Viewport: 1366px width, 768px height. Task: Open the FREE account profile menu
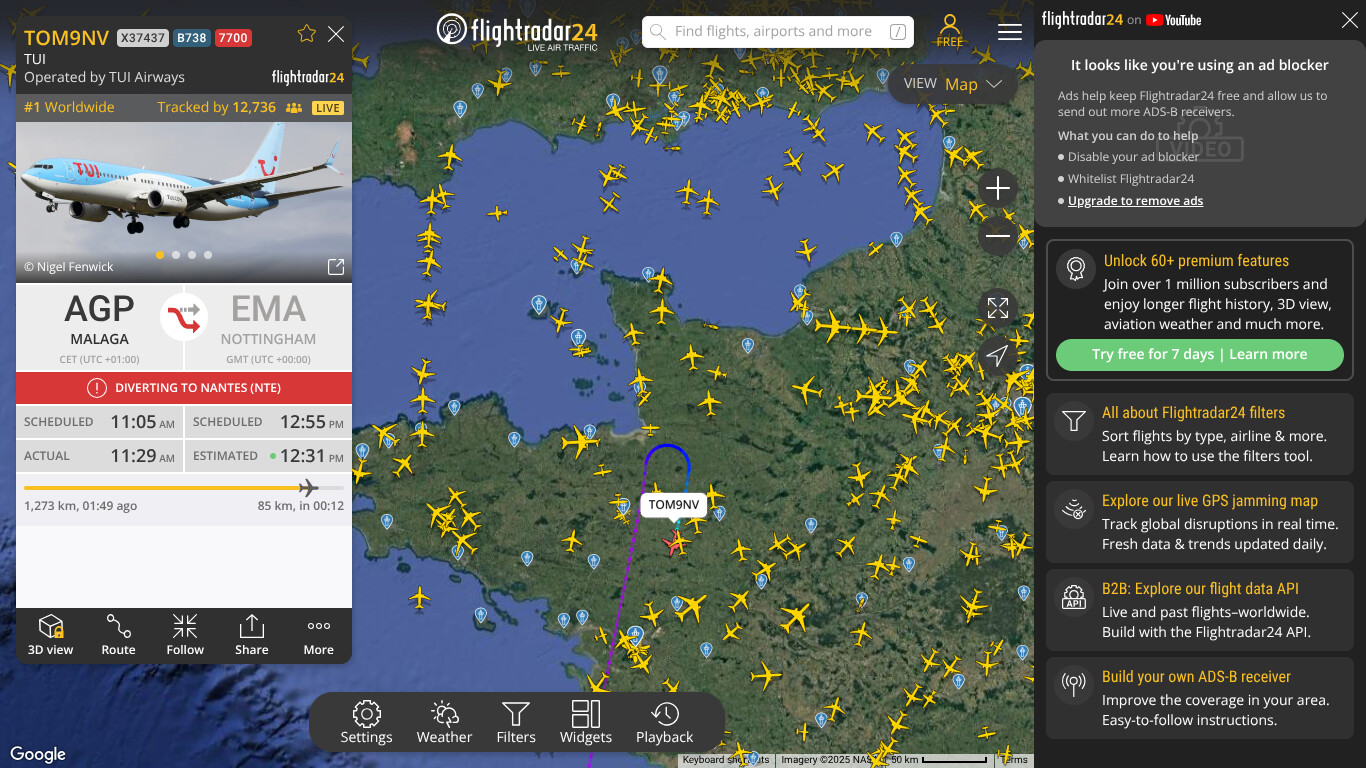950,31
